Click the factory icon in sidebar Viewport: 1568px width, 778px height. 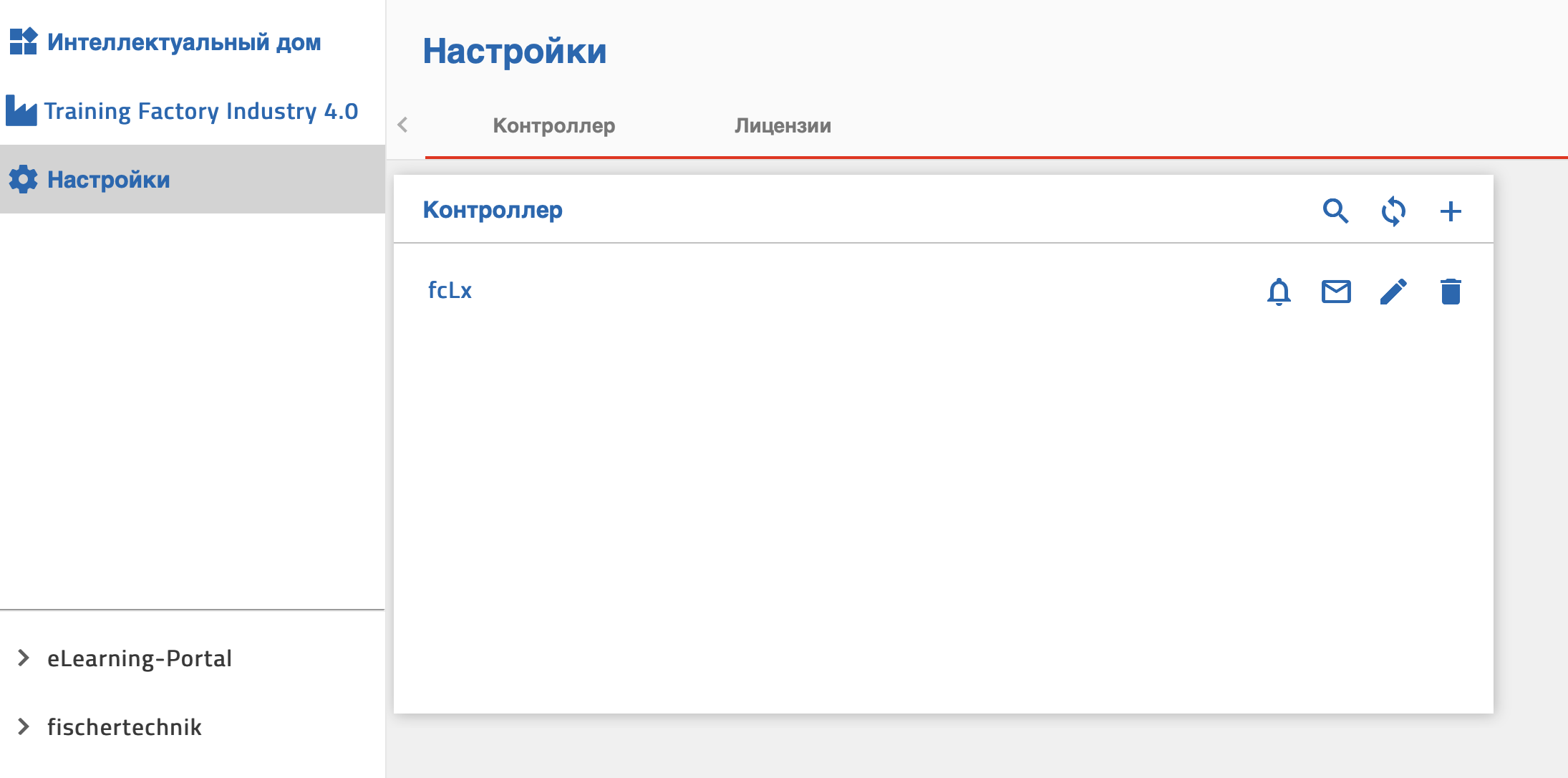click(21, 111)
